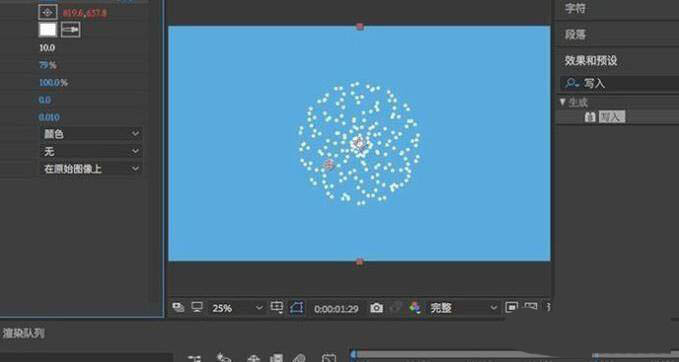679x362 pixels.
Task: Click the blue current time indicator on timeline
Action: click(353, 355)
